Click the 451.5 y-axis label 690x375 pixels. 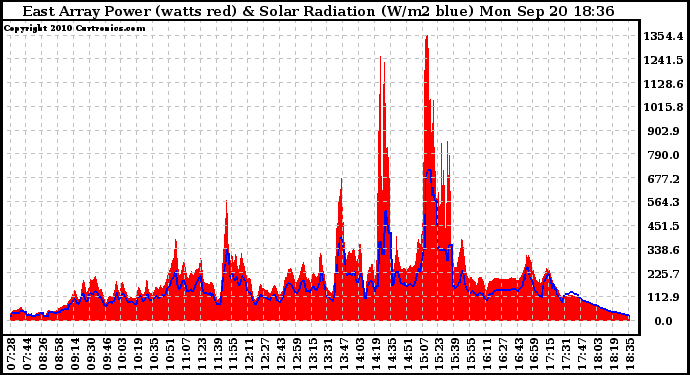[x=664, y=226]
